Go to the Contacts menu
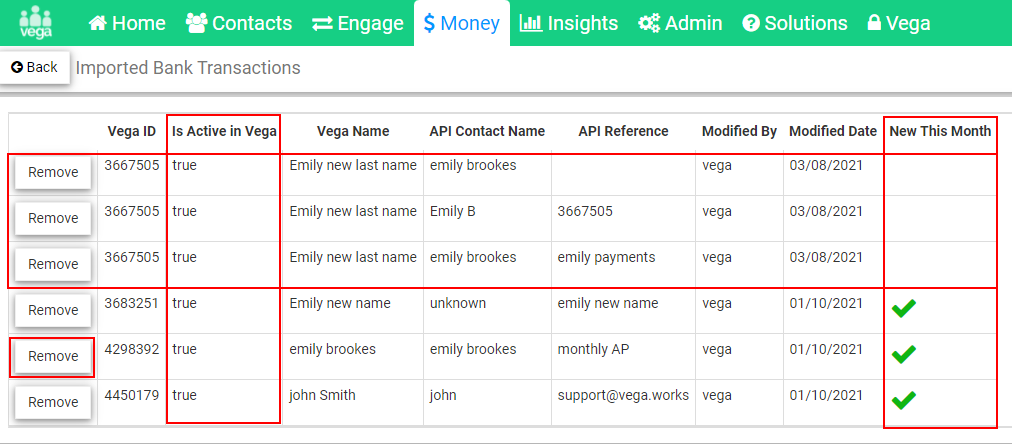The height and width of the screenshot is (444, 1012). click(239, 24)
